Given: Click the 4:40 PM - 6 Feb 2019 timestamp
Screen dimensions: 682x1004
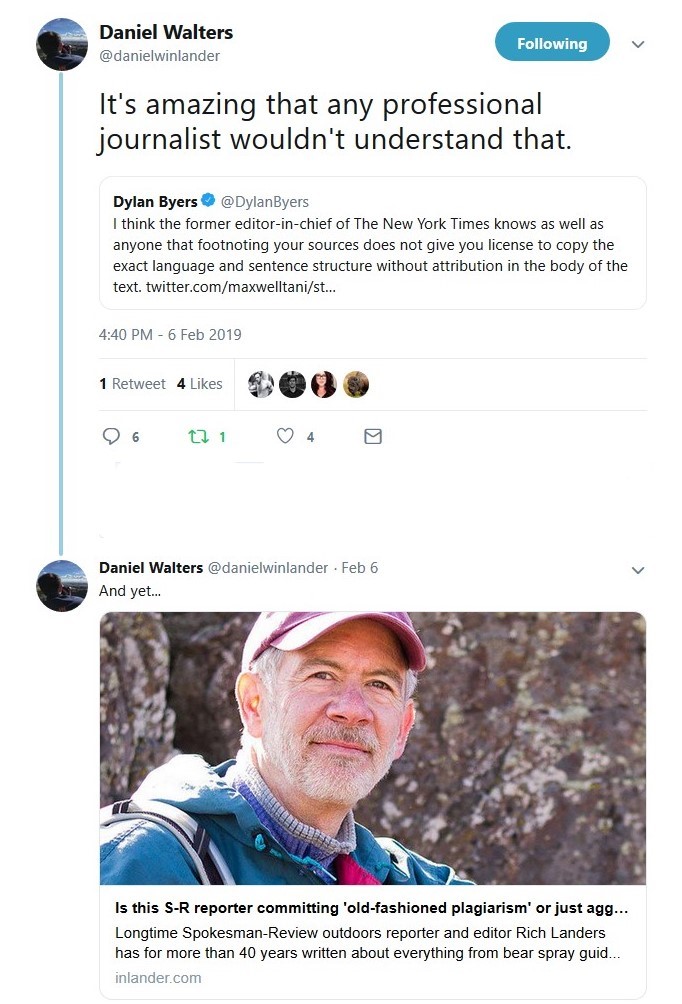Looking at the screenshot, I should tap(170, 335).
